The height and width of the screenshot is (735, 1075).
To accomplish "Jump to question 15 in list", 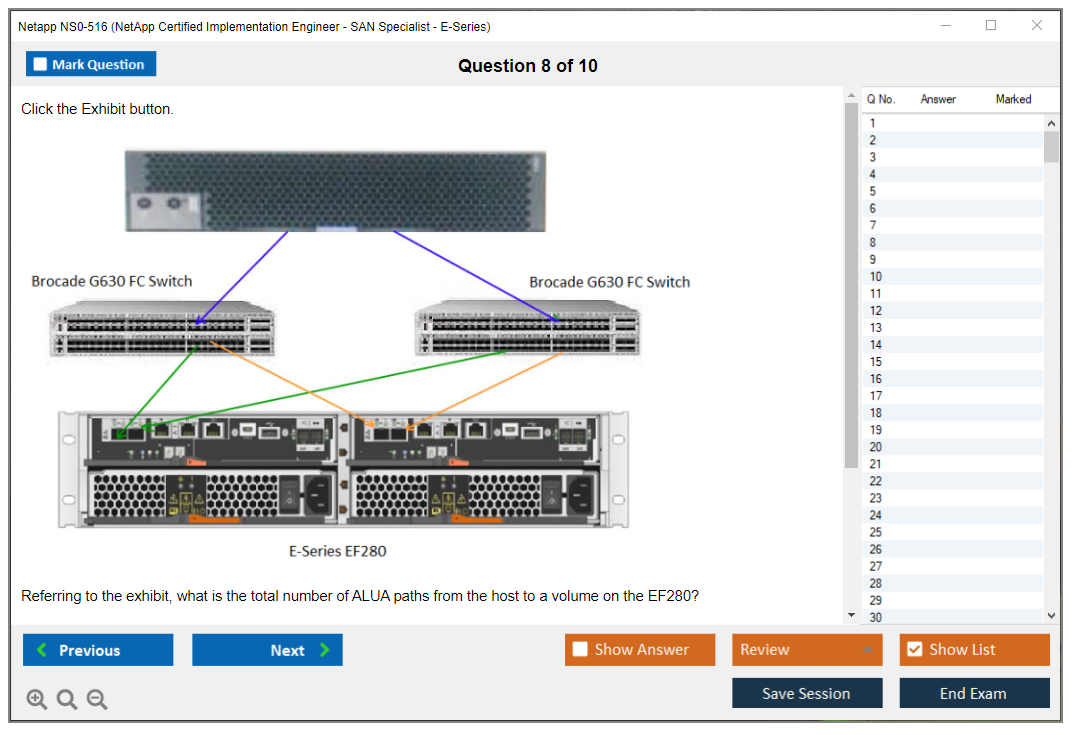I will click(x=875, y=362).
